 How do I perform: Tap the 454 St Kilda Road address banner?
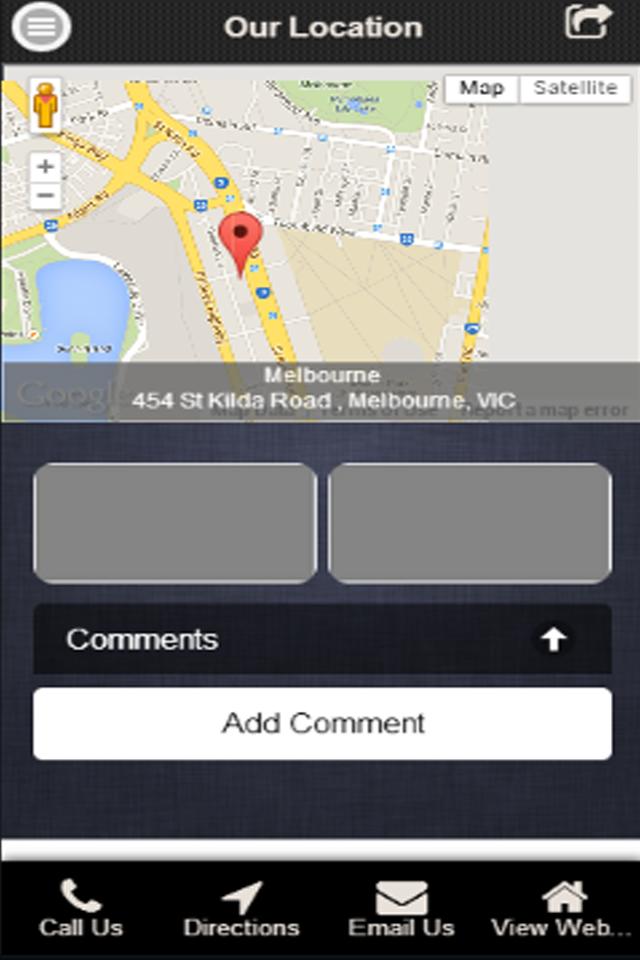pyautogui.click(x=322, y=389)
